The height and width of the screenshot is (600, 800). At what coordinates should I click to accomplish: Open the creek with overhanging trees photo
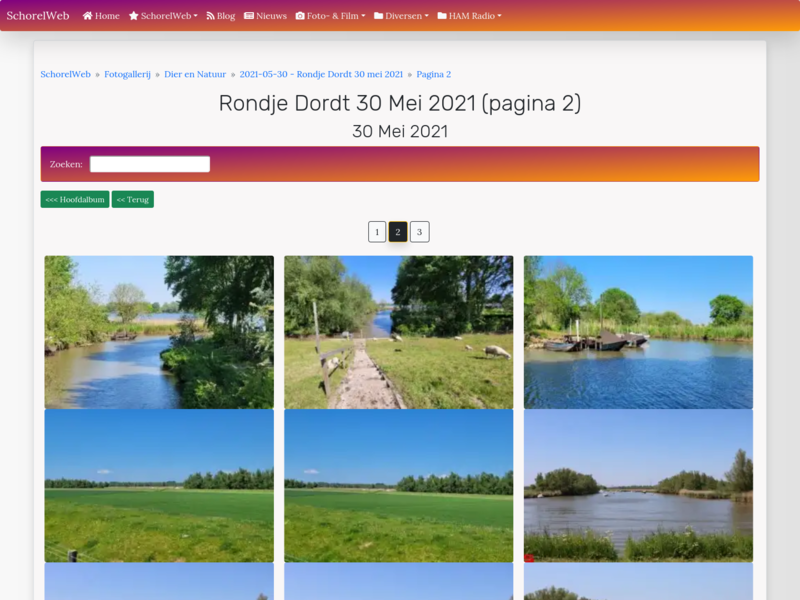coord(159,332)
